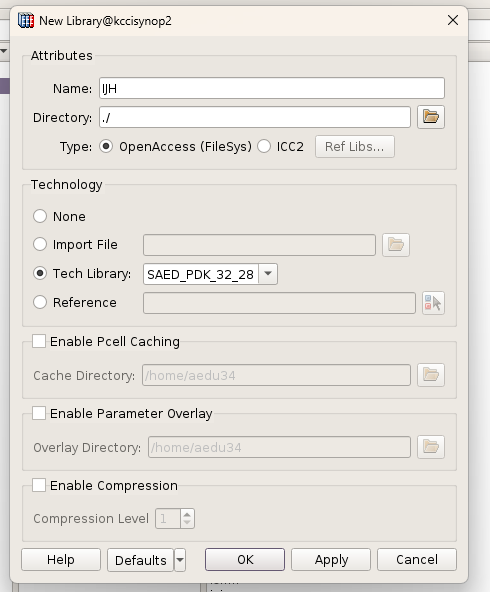Click the New Library title bar icon
This screenshot has height=592, width=490.
pos(26,20)
